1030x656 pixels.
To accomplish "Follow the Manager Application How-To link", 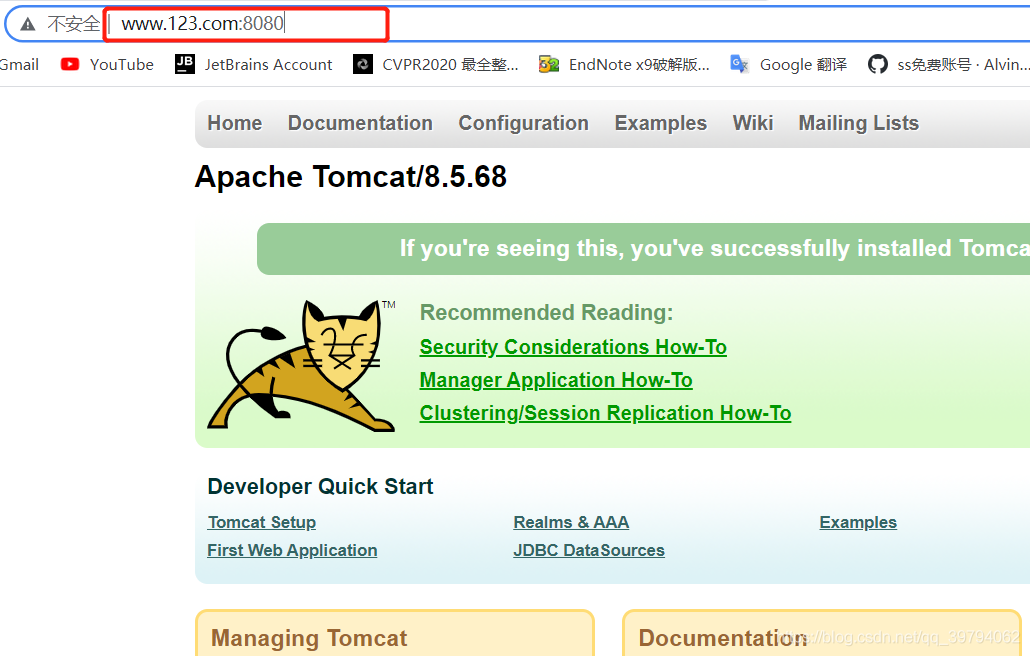I will point(556,380).
